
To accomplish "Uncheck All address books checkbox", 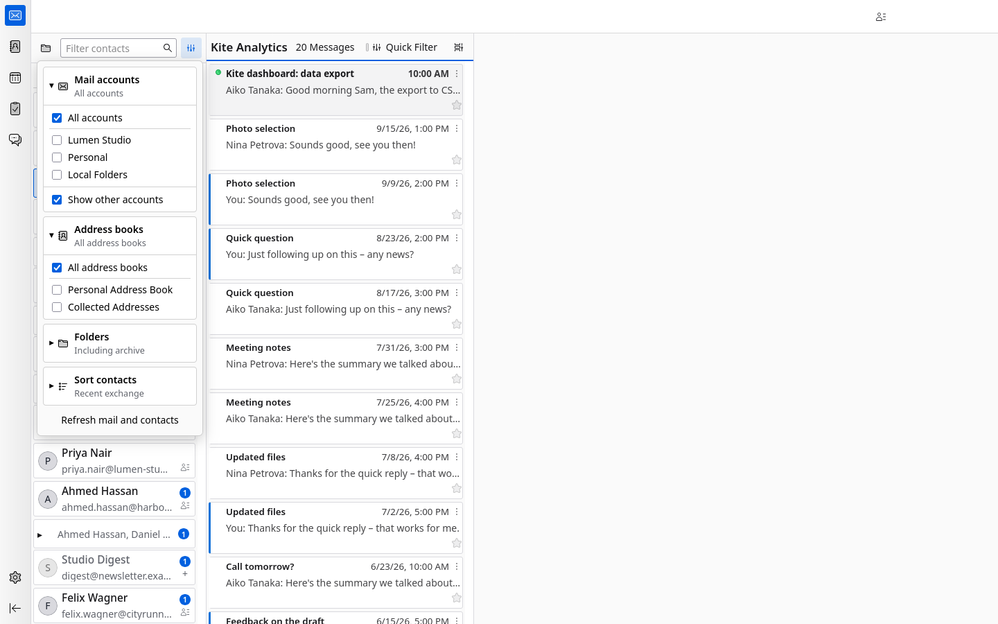I will [57, 267].
